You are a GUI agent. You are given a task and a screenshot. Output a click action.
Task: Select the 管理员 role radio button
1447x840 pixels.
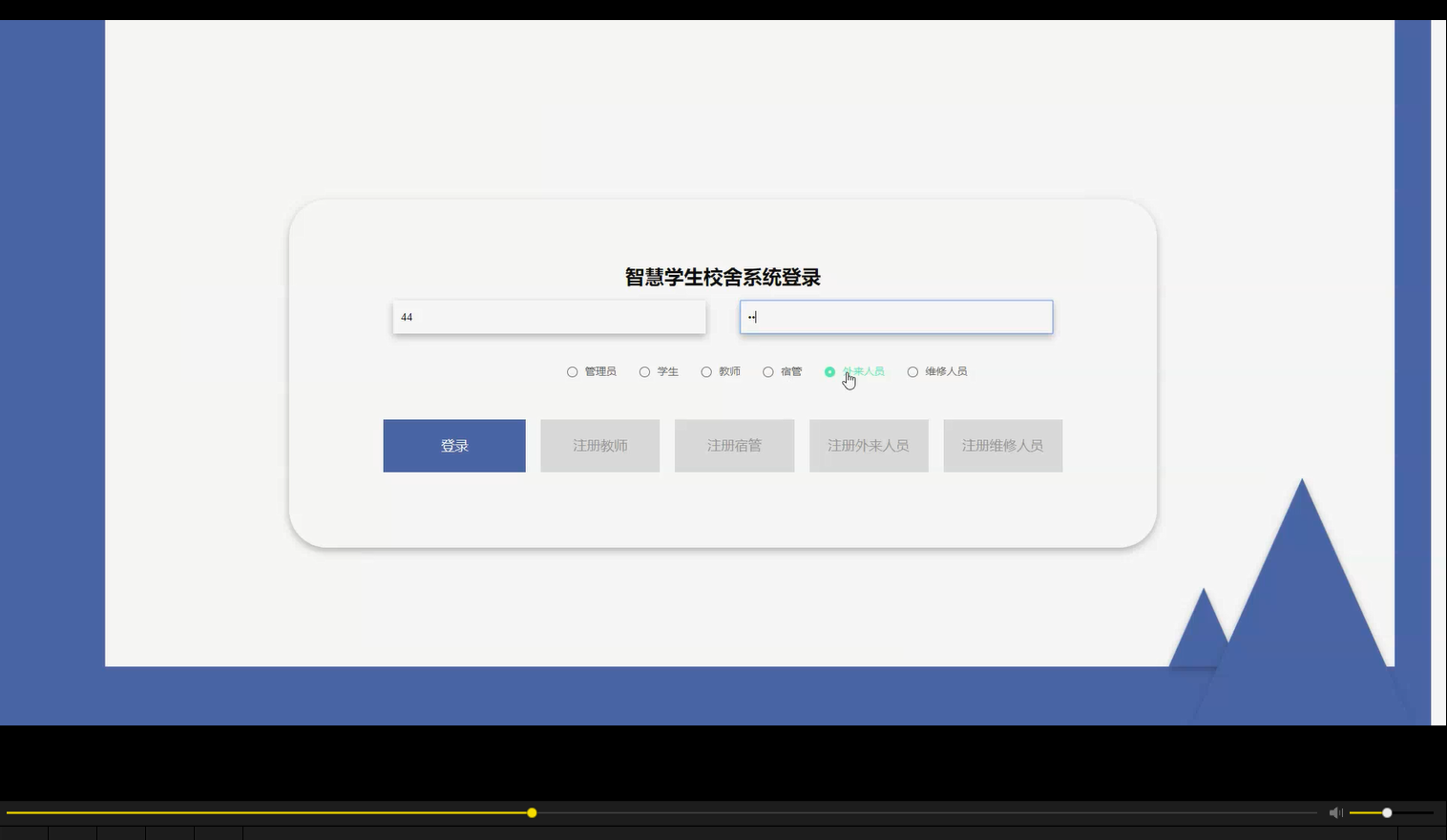click(572, 371)
